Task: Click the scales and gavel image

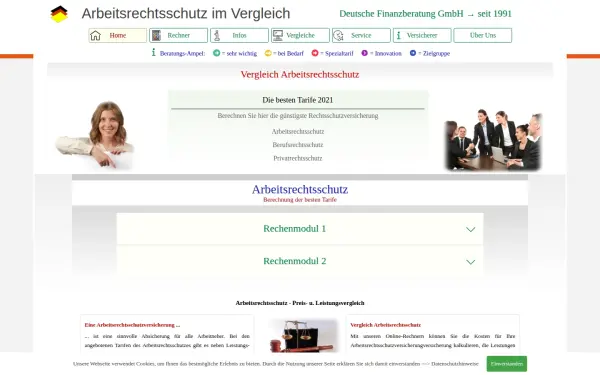Action: coord(304,335)
